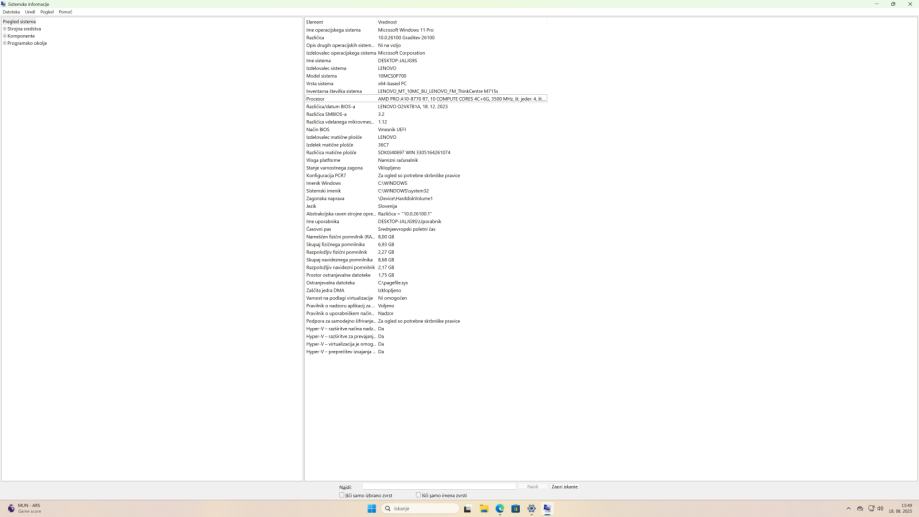Open File Explorer from the taskbar
919x517 pixels.
pos(484,508)
